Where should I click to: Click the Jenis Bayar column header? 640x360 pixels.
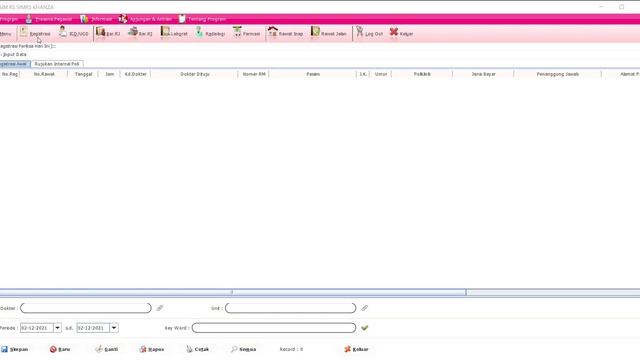click(483, 74)
